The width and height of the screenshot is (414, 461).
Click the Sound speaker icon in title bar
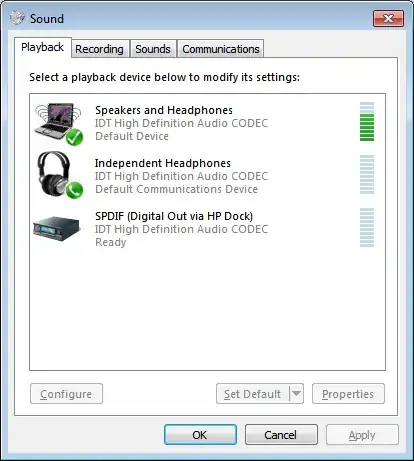tap(17, 18)
